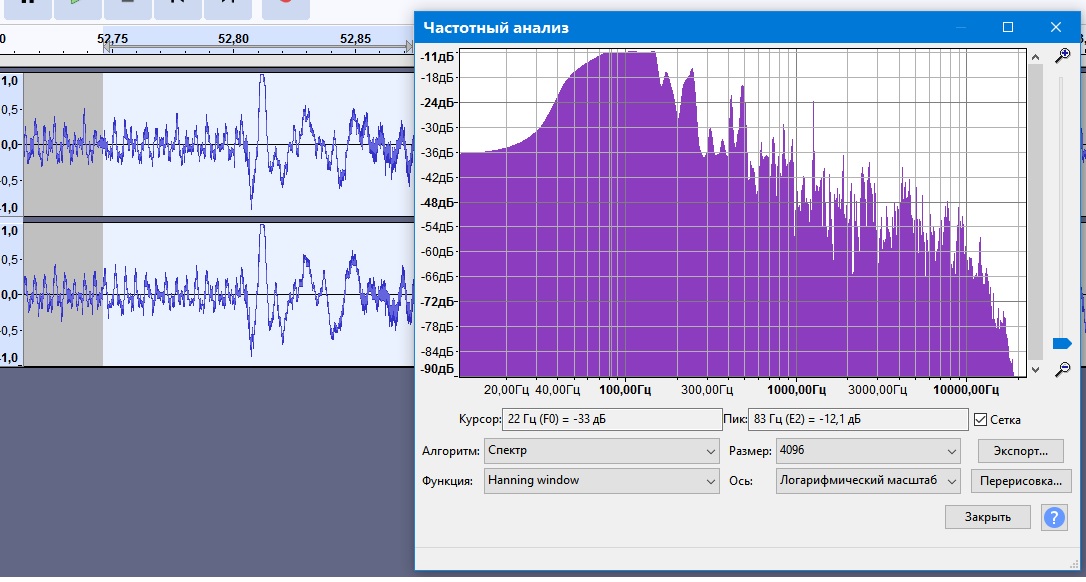1086x582 pixels.
Task: Click the Stop transport button
Action: (x=127, y=5)
